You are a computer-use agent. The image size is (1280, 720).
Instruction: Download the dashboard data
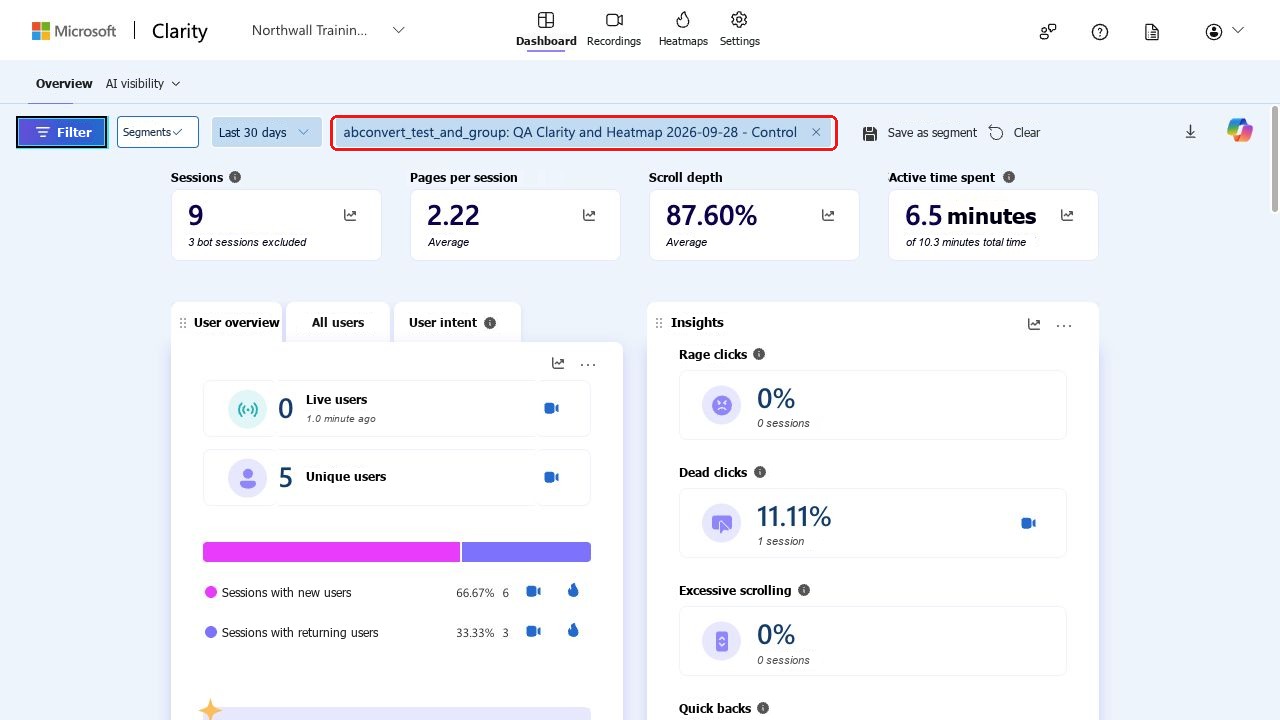[1190, 132]
